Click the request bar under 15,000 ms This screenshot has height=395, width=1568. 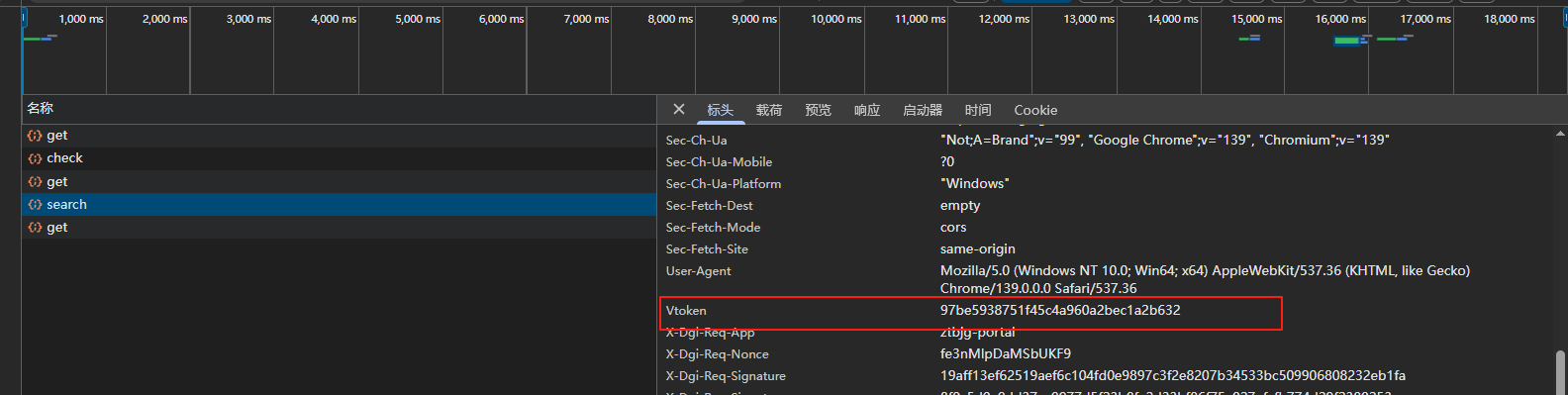tap(1249, 38)
